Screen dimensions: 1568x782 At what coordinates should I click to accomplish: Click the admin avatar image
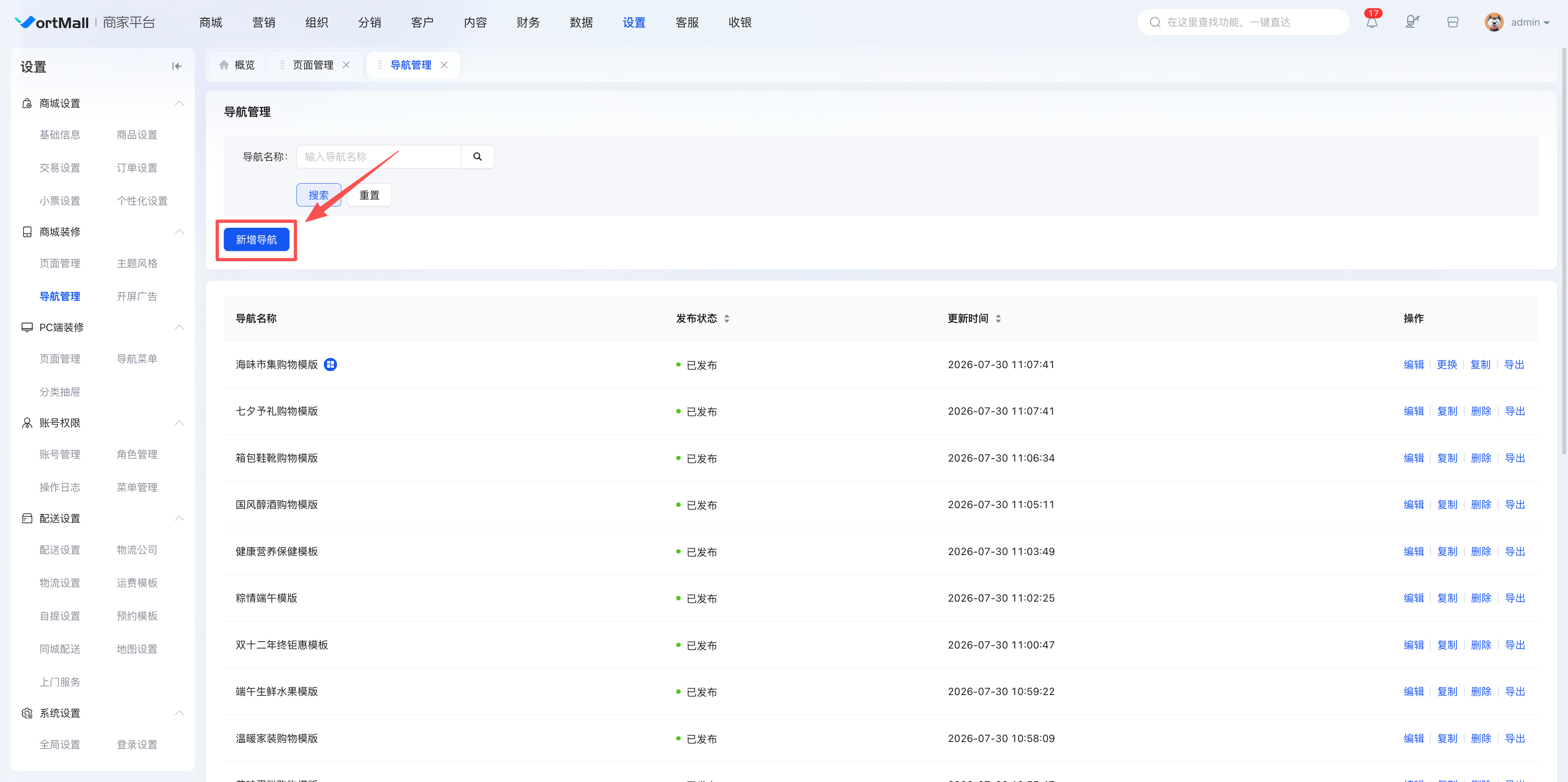point(1494,22)
